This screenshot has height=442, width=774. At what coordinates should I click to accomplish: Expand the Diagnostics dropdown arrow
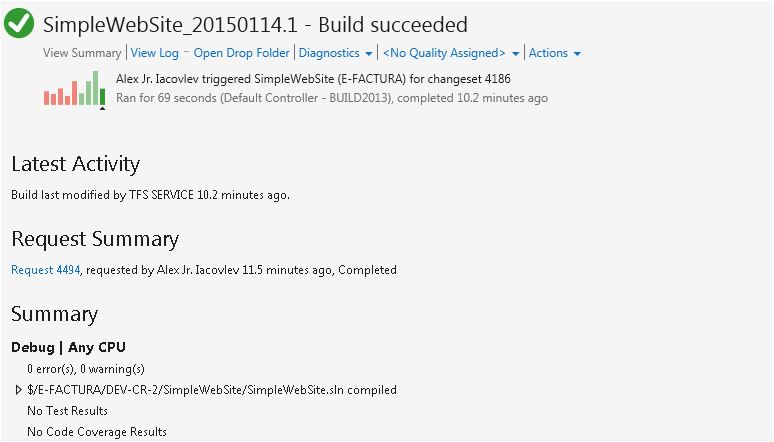[x=369, y=54]
